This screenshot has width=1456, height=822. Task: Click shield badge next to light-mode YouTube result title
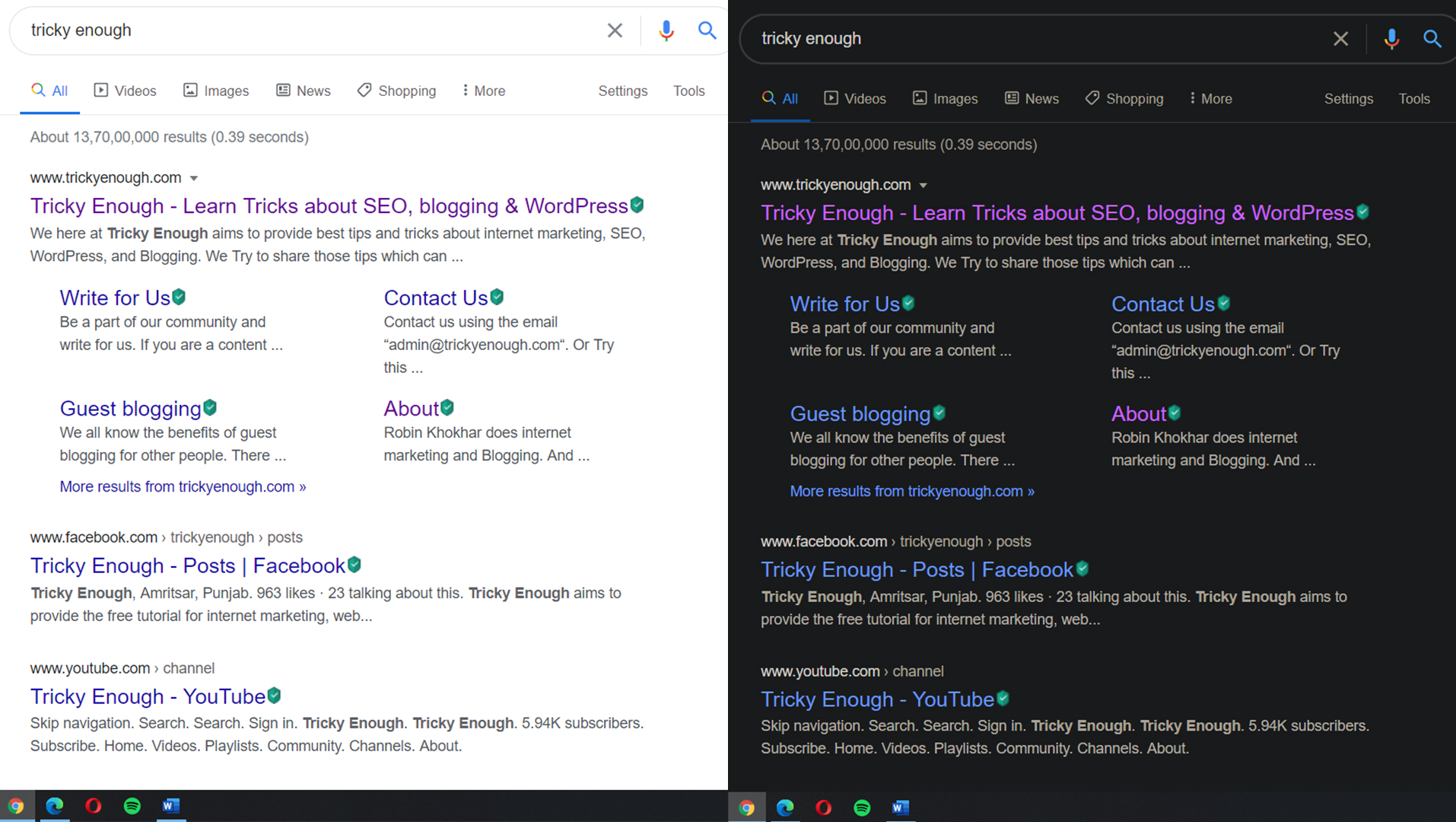(x=275, y=696)
